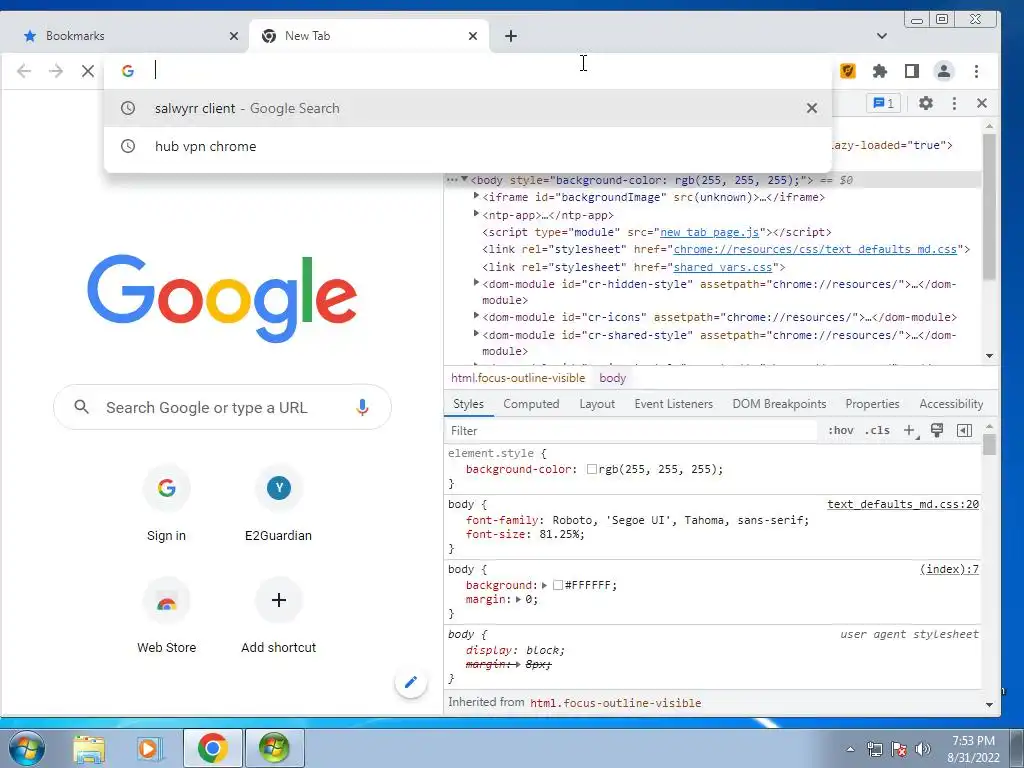1024x768 pixels.
Task: Select the hub vpn chrome suggestion
Action: [468, 146]
